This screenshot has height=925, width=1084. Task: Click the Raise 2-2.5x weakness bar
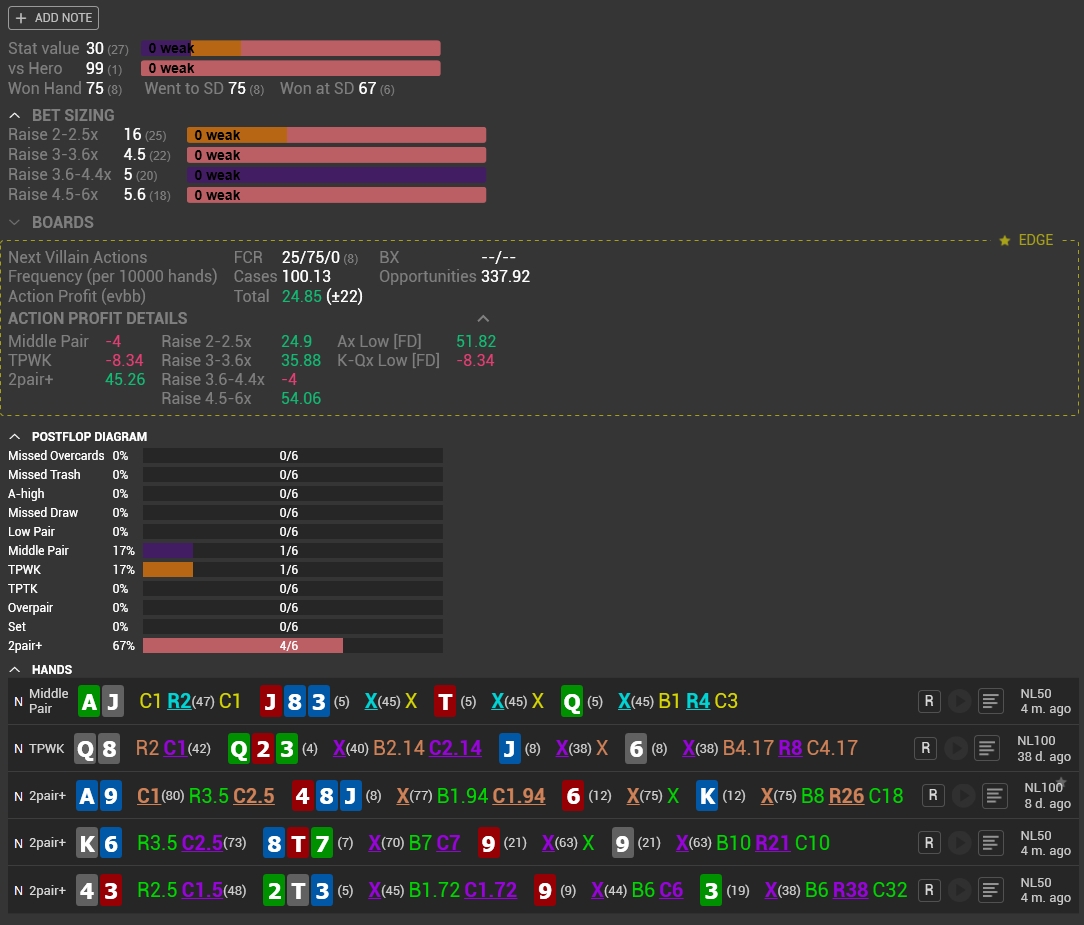click(336, 135)
